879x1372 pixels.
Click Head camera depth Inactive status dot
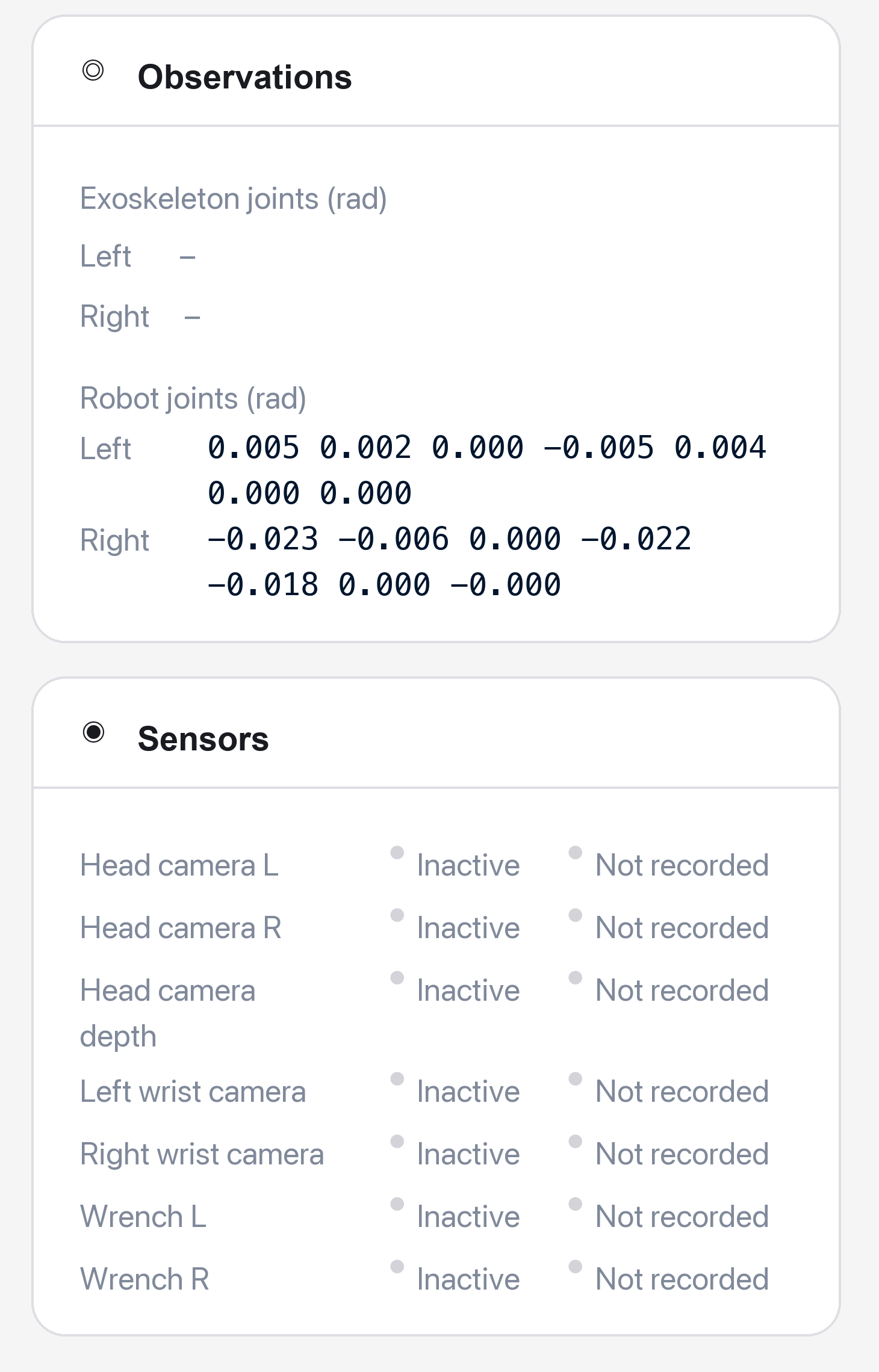(397, 977)
